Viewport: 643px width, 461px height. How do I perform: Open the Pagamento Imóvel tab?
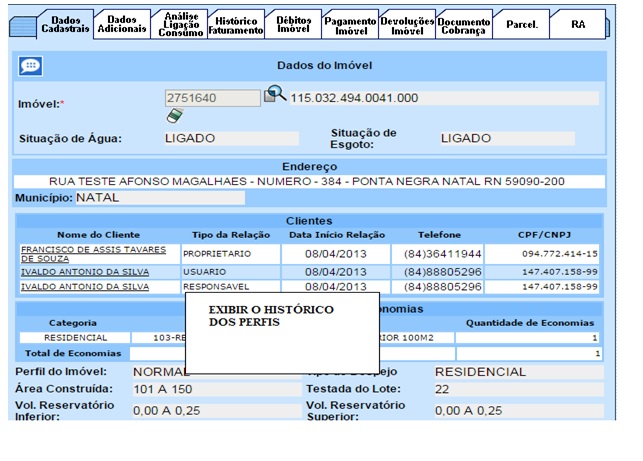pyautogui.click(x=350, y=25)
